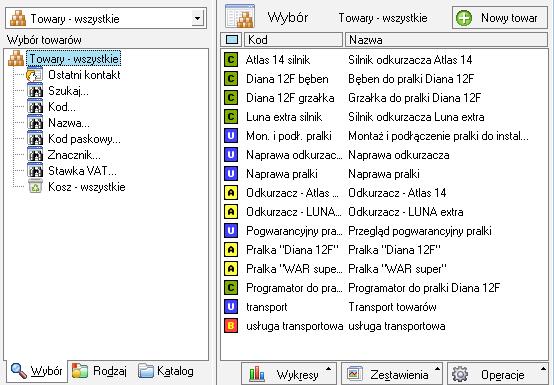Click binoculars icon next to Szukaj...
Image resolution: width=554 pixels, height=385 pixels.
(x=35, y=91)
